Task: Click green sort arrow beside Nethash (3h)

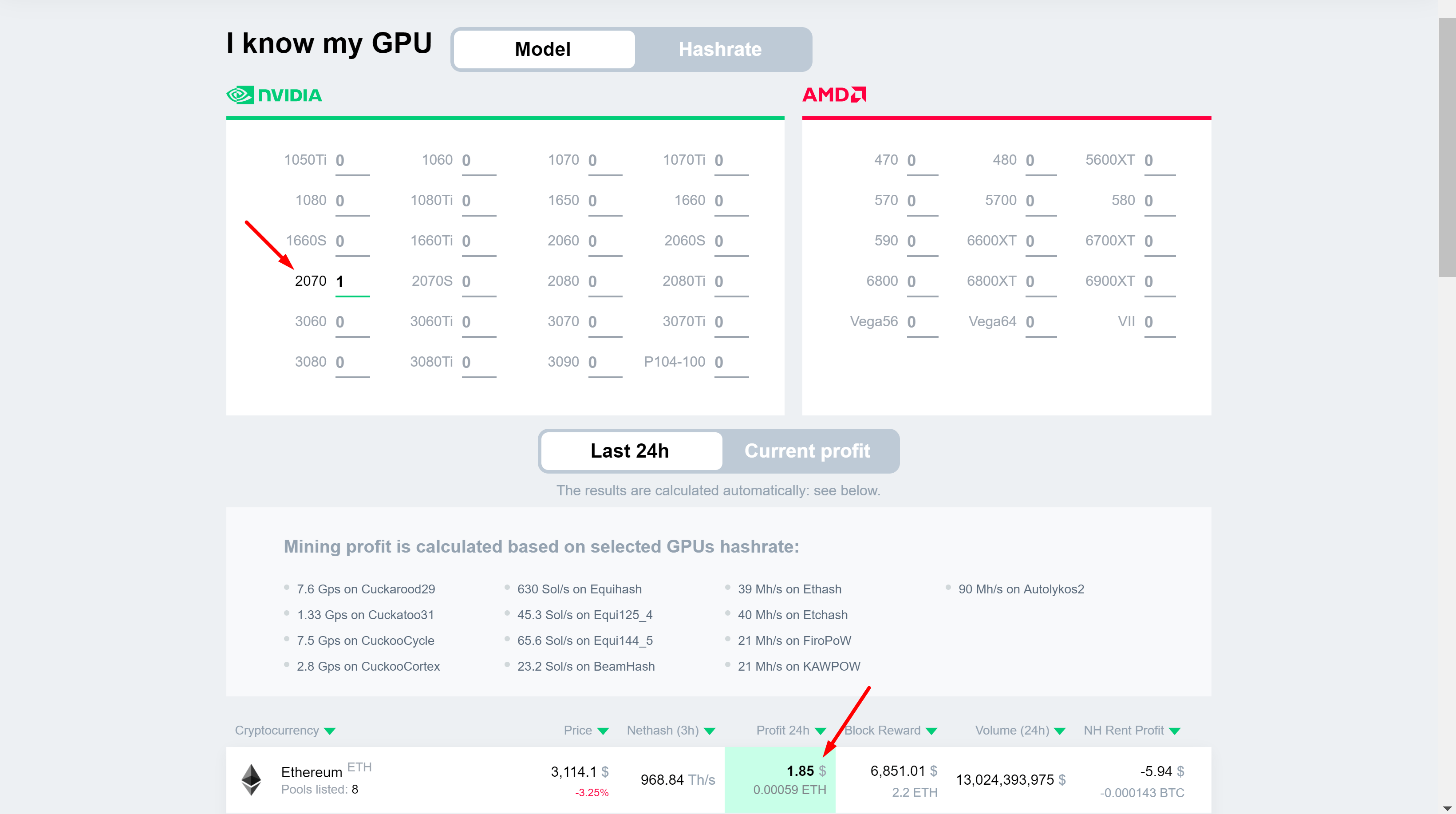Action: [x=710, y=731]
